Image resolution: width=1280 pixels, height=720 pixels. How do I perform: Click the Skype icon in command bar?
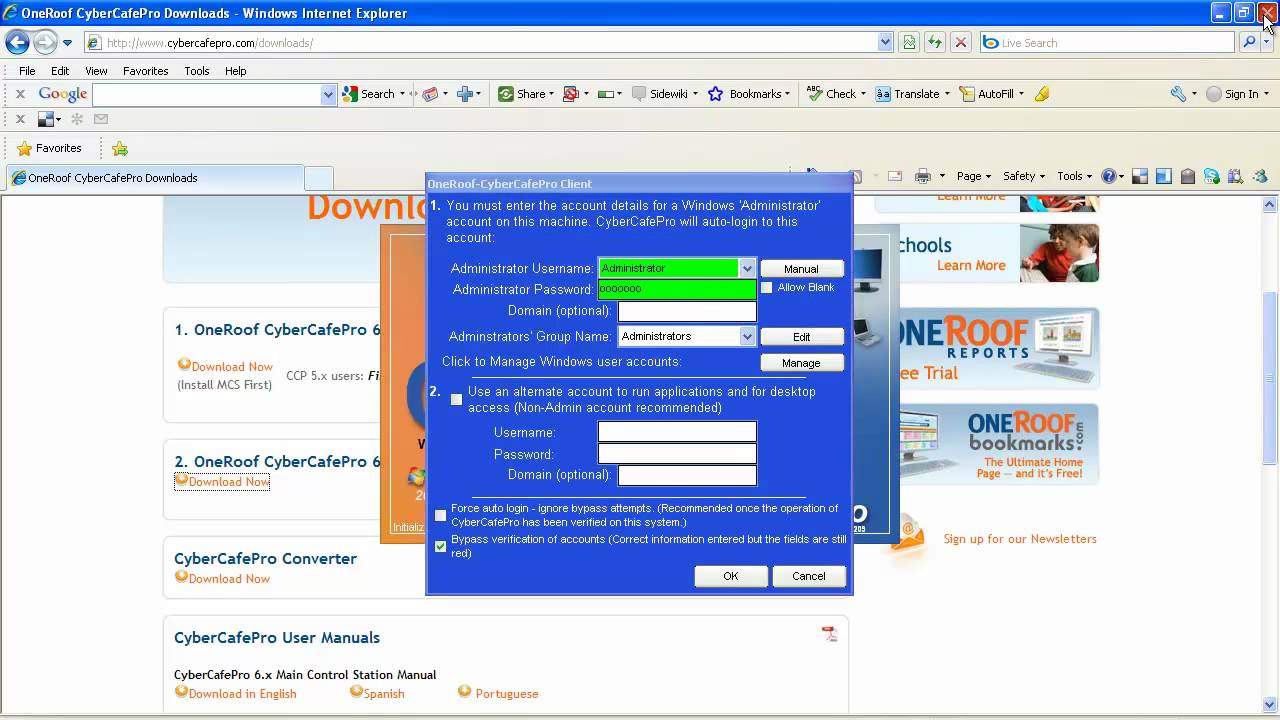click(x=1211, y=176)
